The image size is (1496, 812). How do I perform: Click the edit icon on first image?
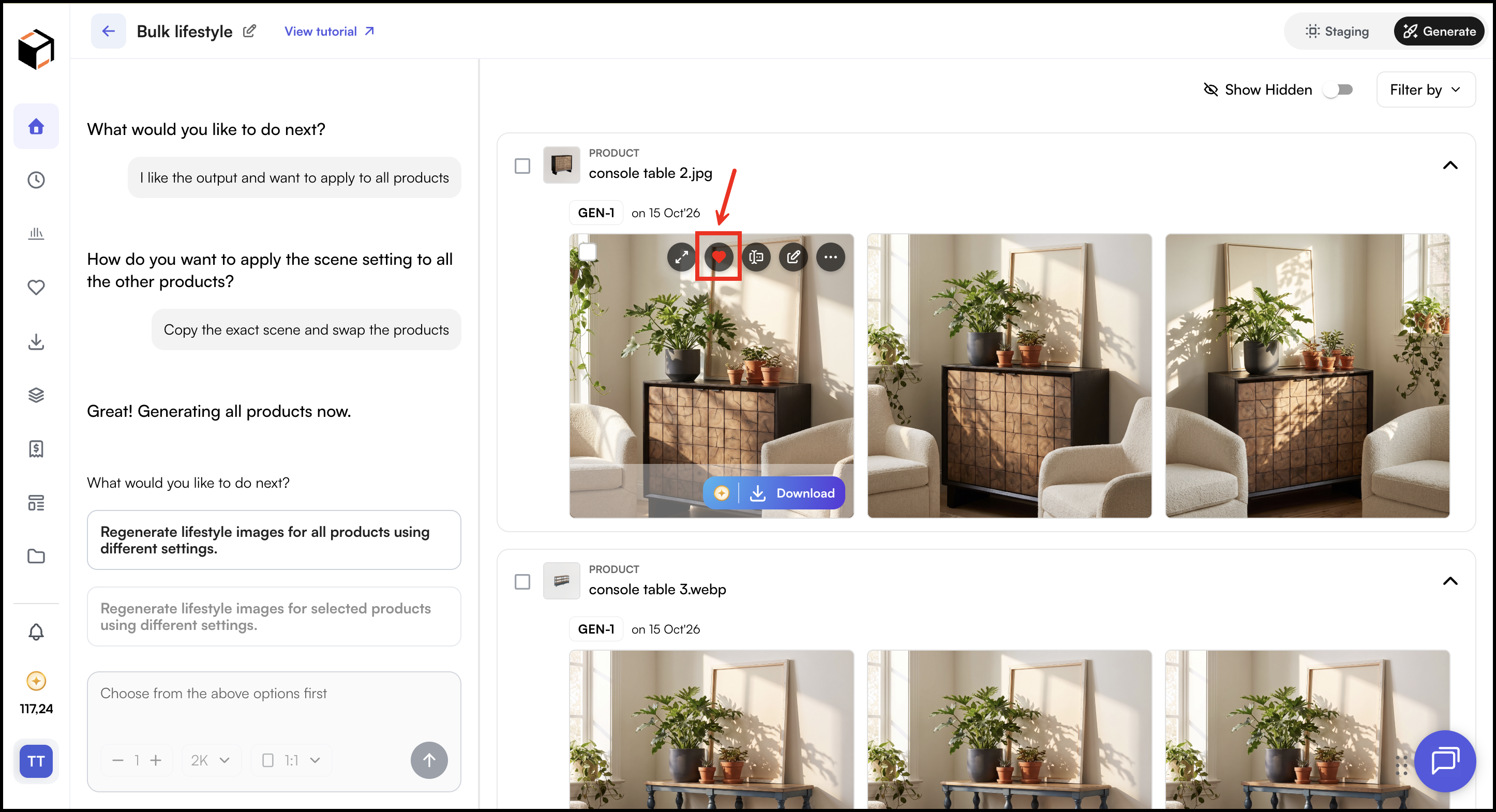point(794,257)
